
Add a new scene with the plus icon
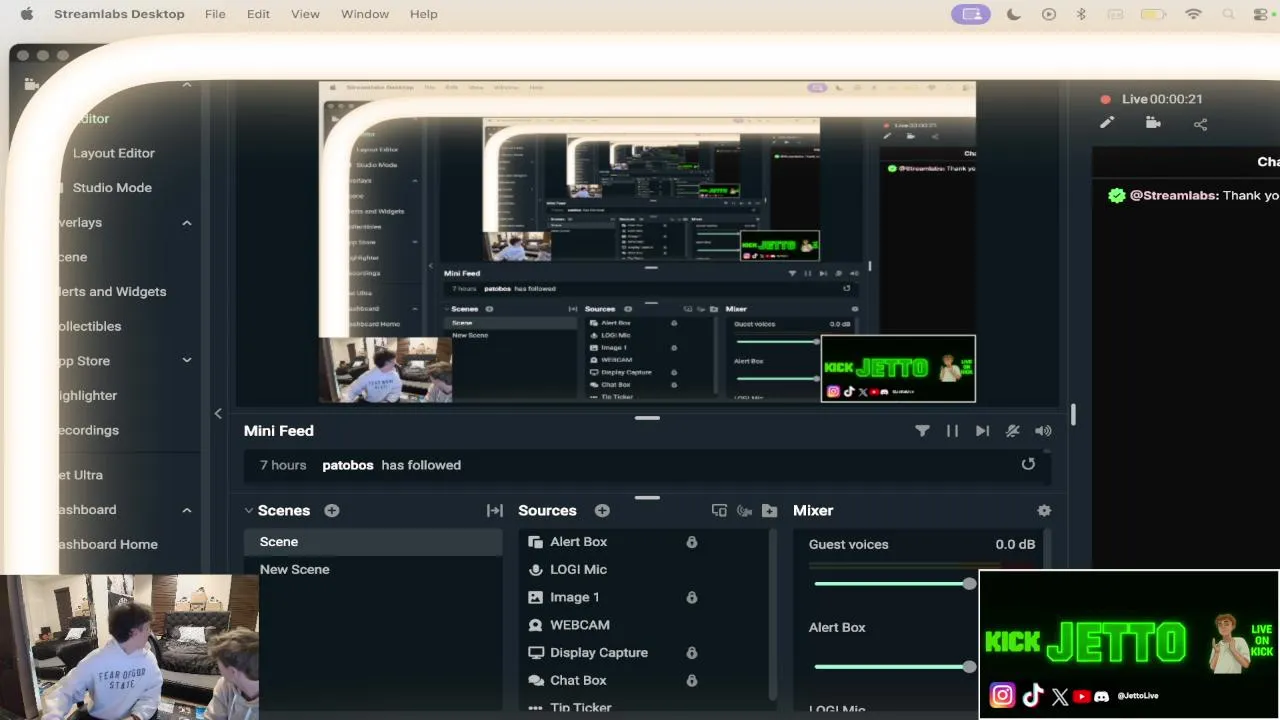click(332, 510)
